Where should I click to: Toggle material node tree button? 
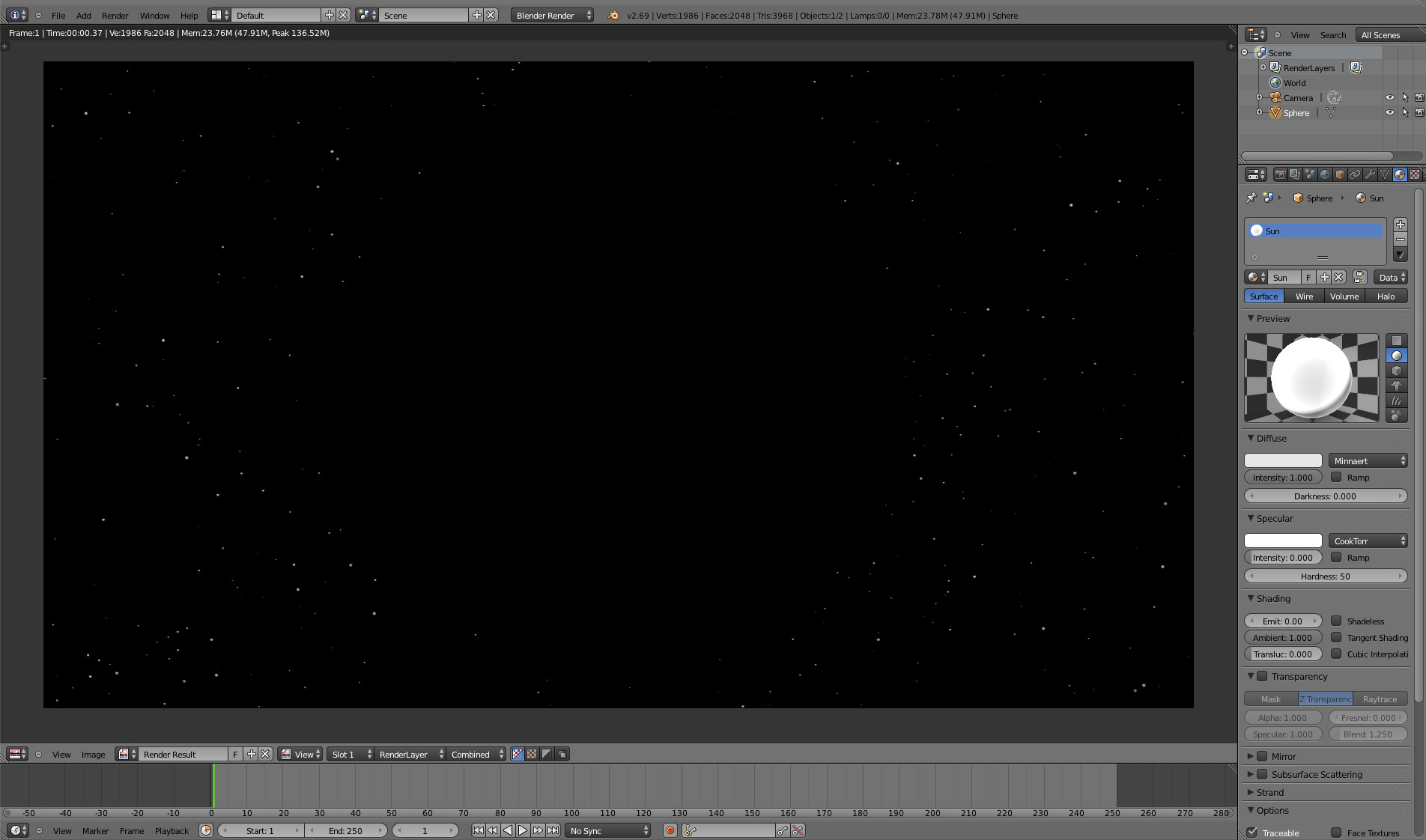click(1360, 277)
